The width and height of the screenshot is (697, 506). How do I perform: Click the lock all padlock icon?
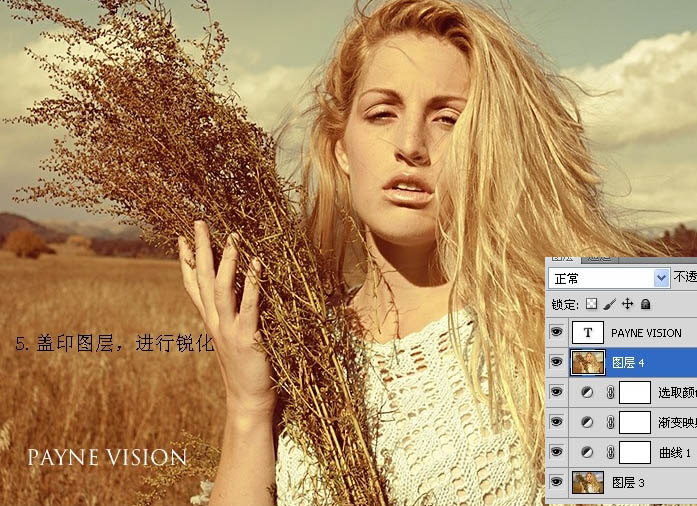pos(645,303)
